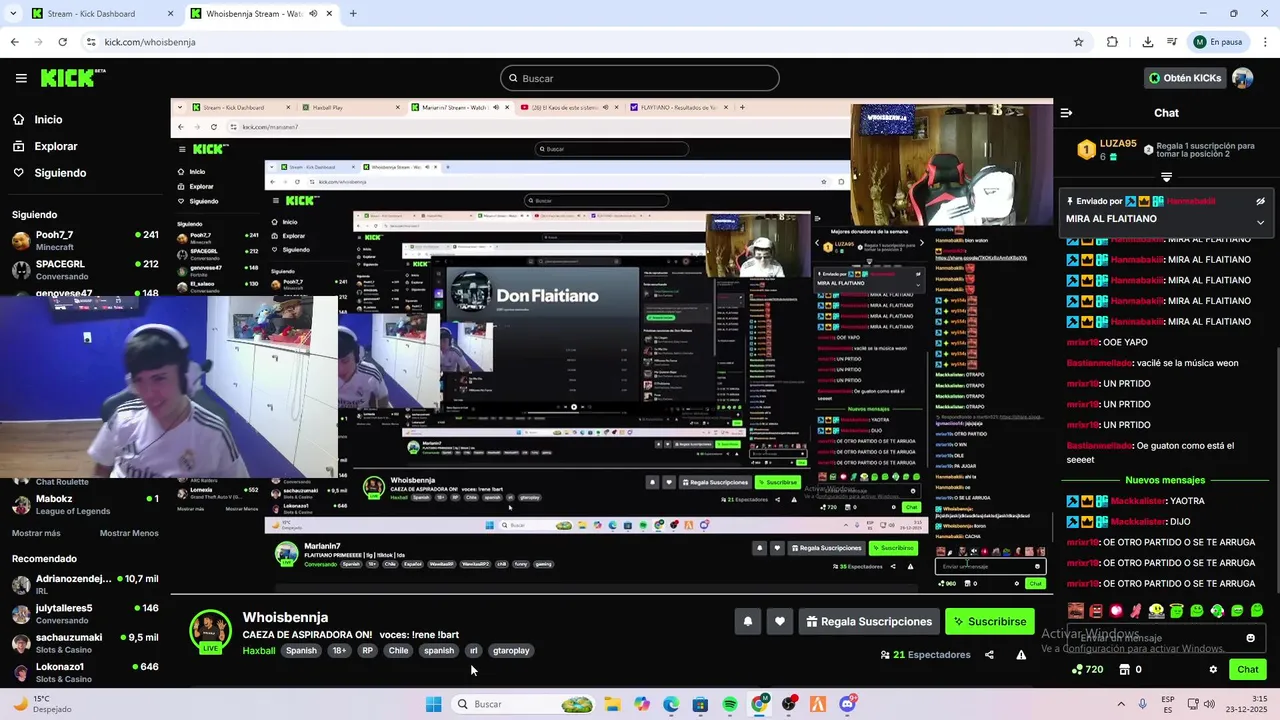Open sachauzumaki recommended channel
This screenshot has width=1280, height=720.
pos(85,643)
